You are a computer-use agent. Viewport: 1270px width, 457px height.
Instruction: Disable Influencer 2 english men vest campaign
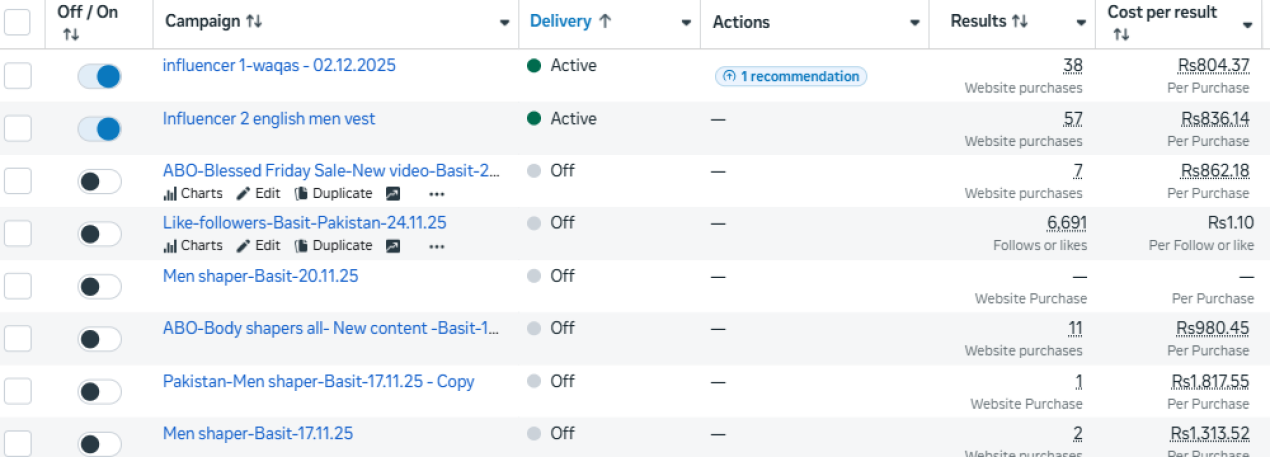(x=100, y=129)
